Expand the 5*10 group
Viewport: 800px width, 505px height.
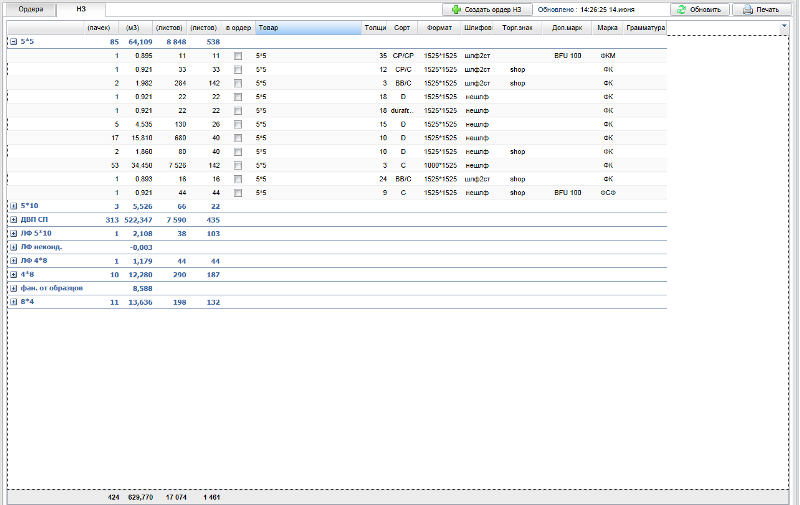click(13, 205)
